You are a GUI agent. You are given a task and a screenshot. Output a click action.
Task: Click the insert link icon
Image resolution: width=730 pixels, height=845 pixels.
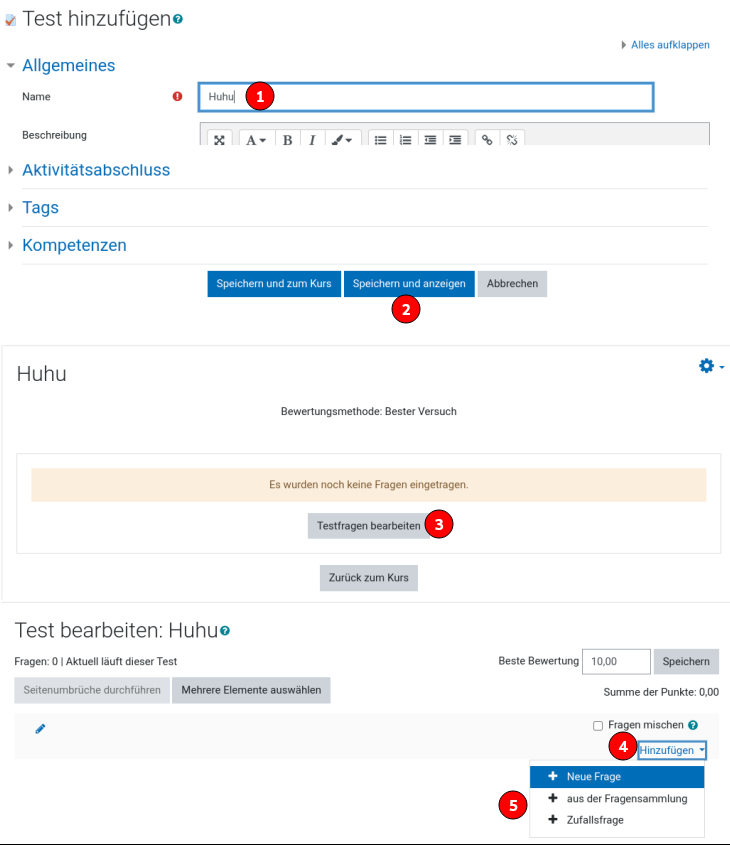coord(487,140)
